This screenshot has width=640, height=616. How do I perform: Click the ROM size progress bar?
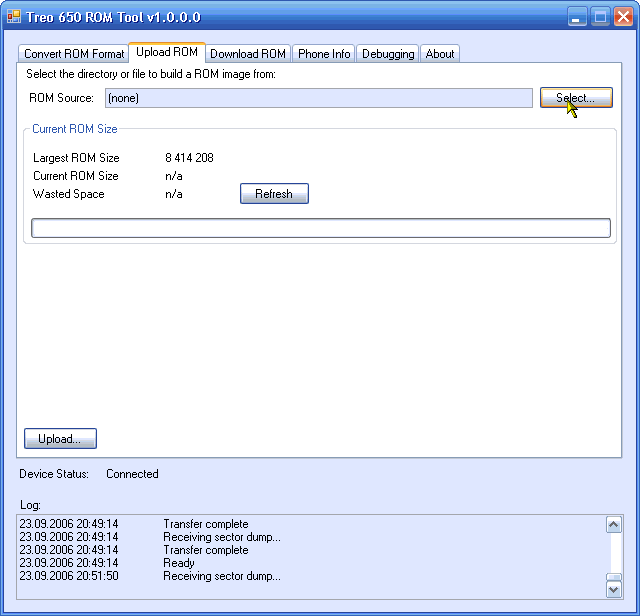tap(321, 228)
